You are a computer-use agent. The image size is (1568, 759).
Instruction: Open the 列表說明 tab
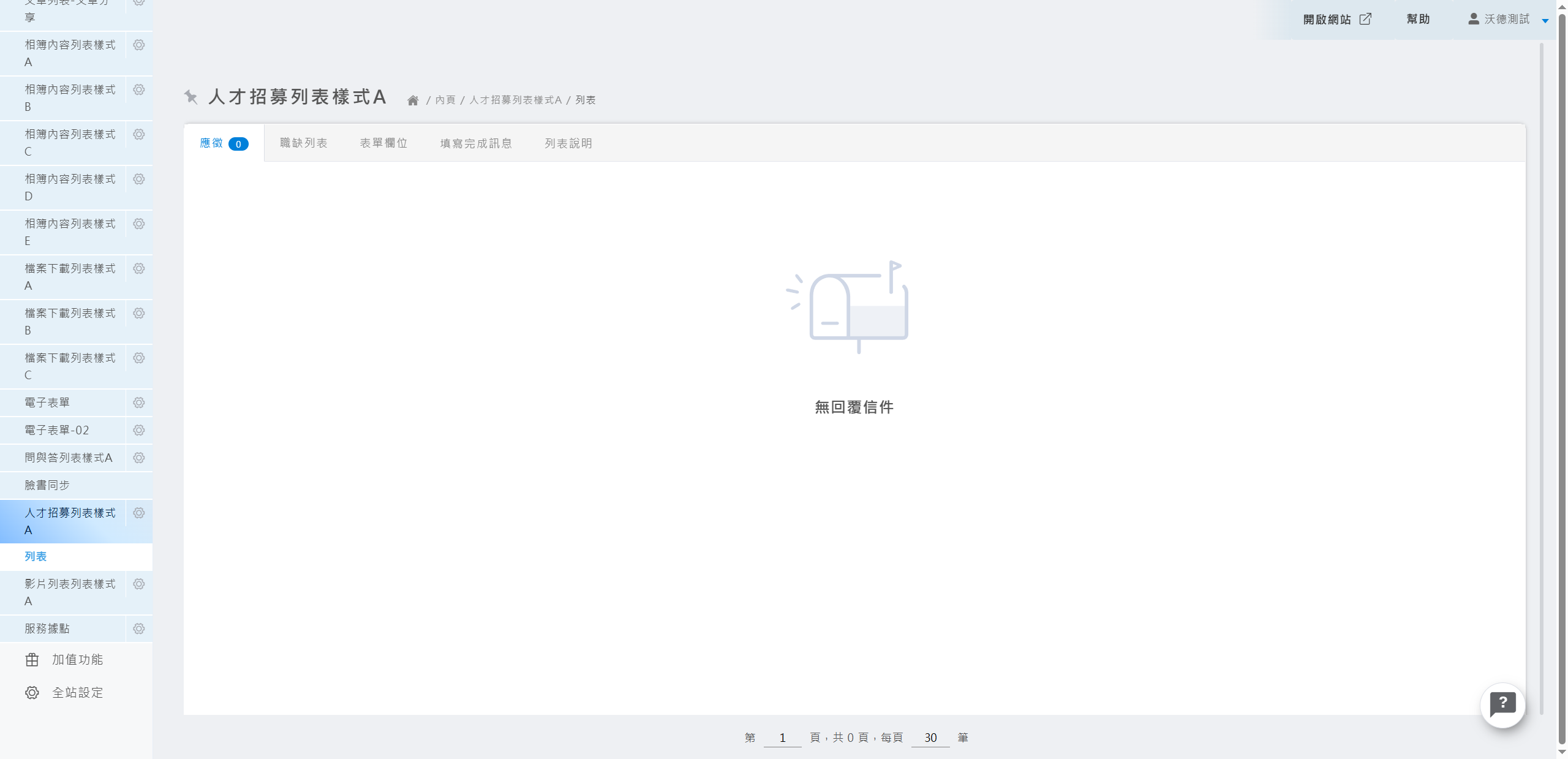[568, 143]
